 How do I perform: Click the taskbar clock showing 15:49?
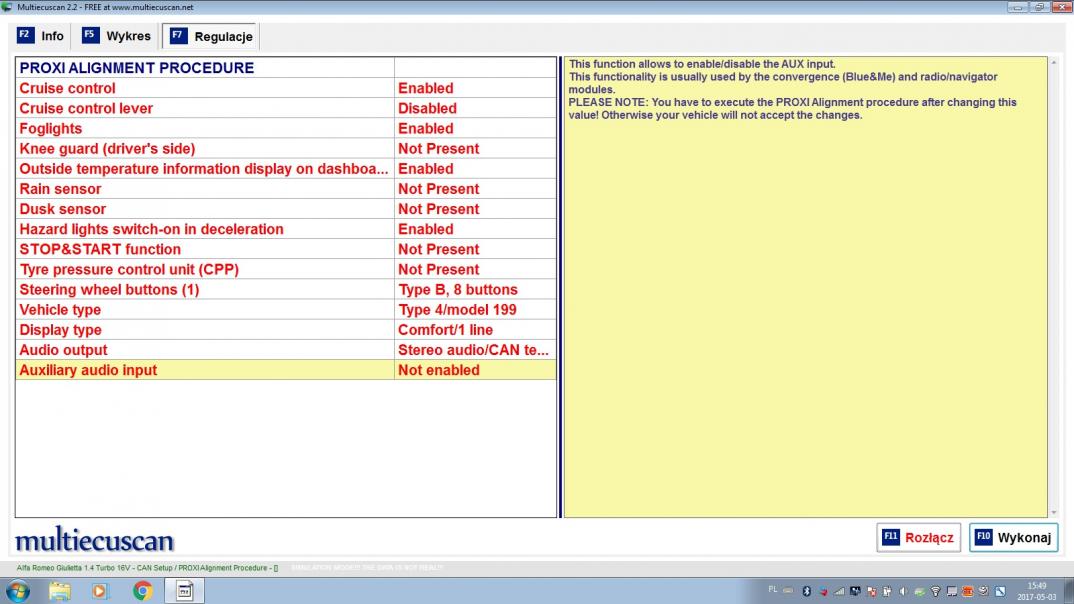coord(1037,591)
